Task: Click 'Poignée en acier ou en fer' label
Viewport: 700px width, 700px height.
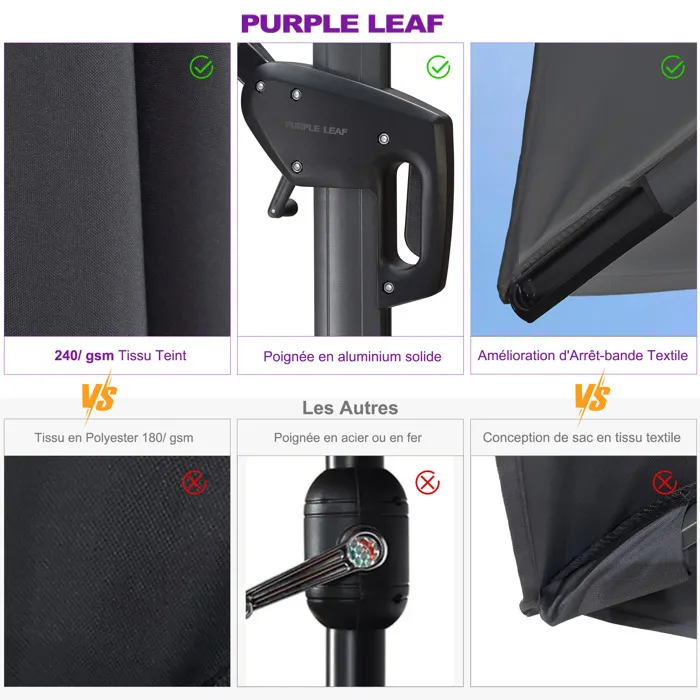Action: click(348, 438)
